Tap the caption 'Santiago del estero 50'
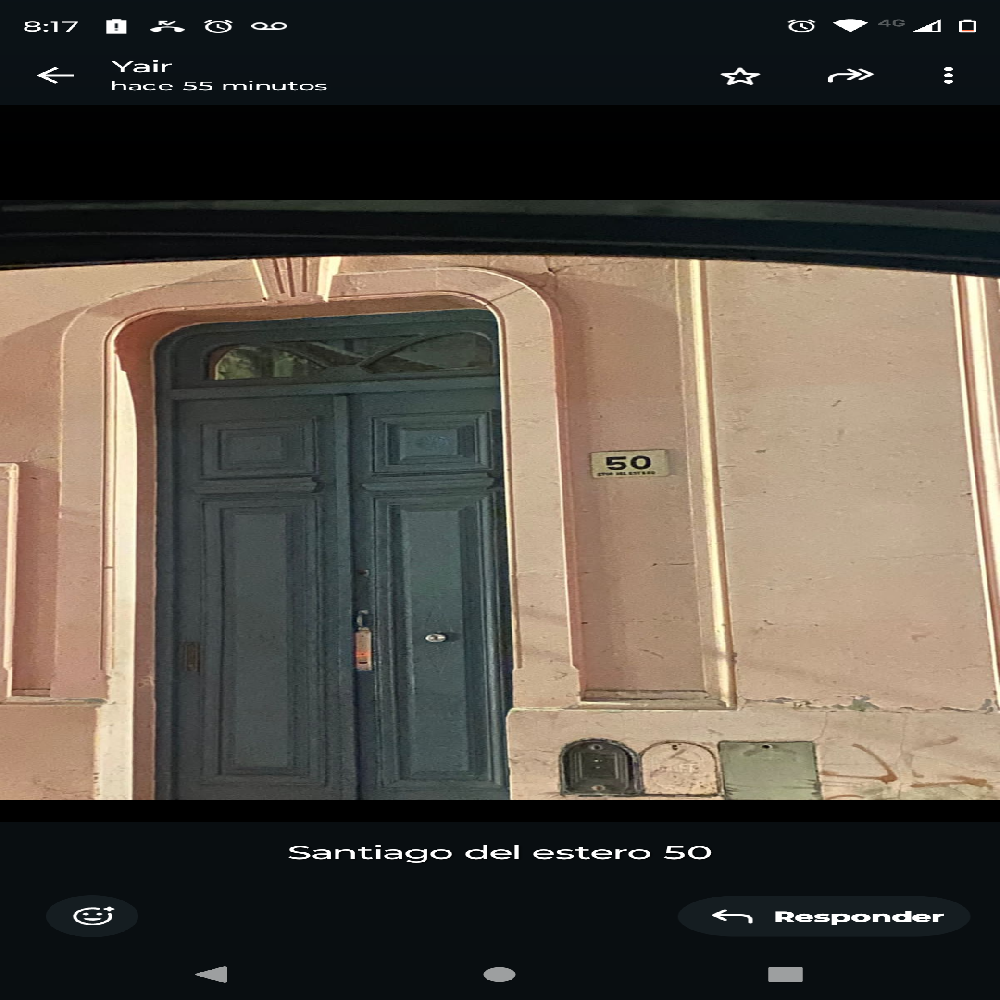Viewport: 1000px width, 1000px height. [499, 852]
